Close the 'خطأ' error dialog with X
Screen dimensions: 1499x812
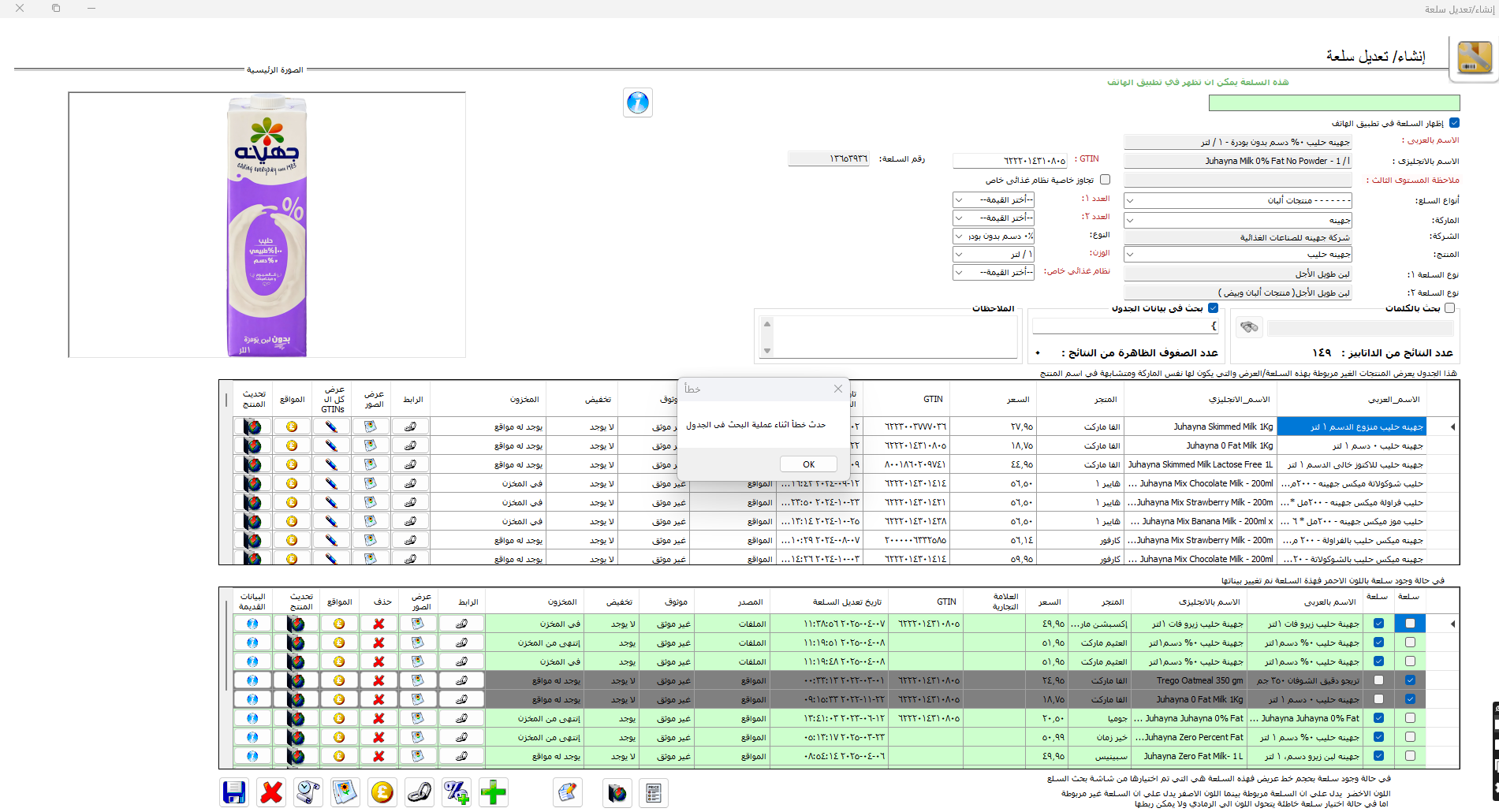point(837,389)
